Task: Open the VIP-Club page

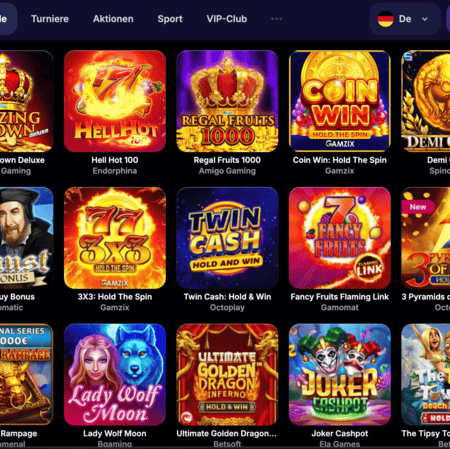Action: (227, 19)
